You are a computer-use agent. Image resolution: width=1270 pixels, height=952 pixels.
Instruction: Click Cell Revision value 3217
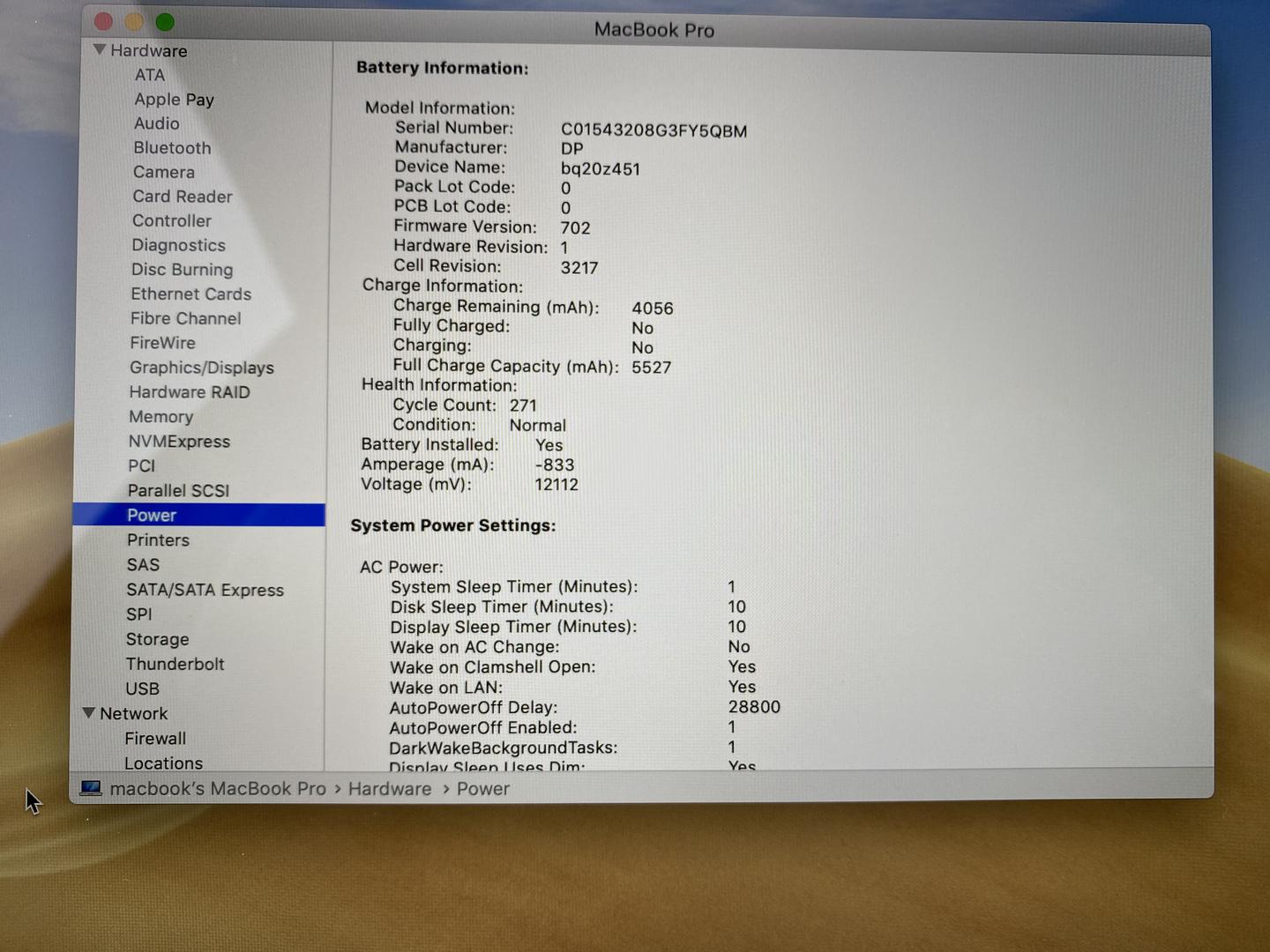pos(579,267)
